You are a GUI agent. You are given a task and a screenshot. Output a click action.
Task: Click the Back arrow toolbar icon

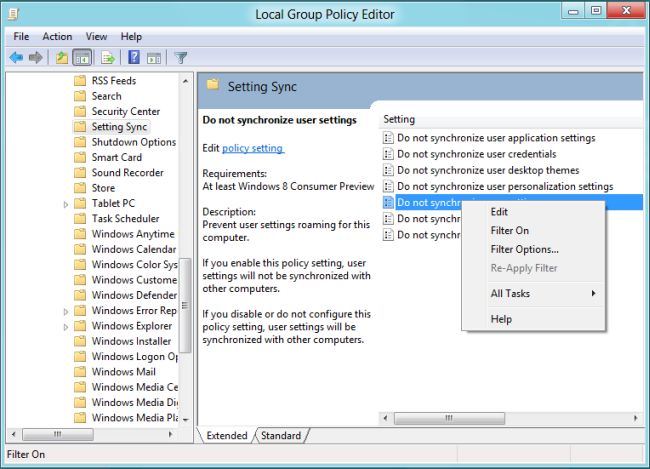coord(16,57)
